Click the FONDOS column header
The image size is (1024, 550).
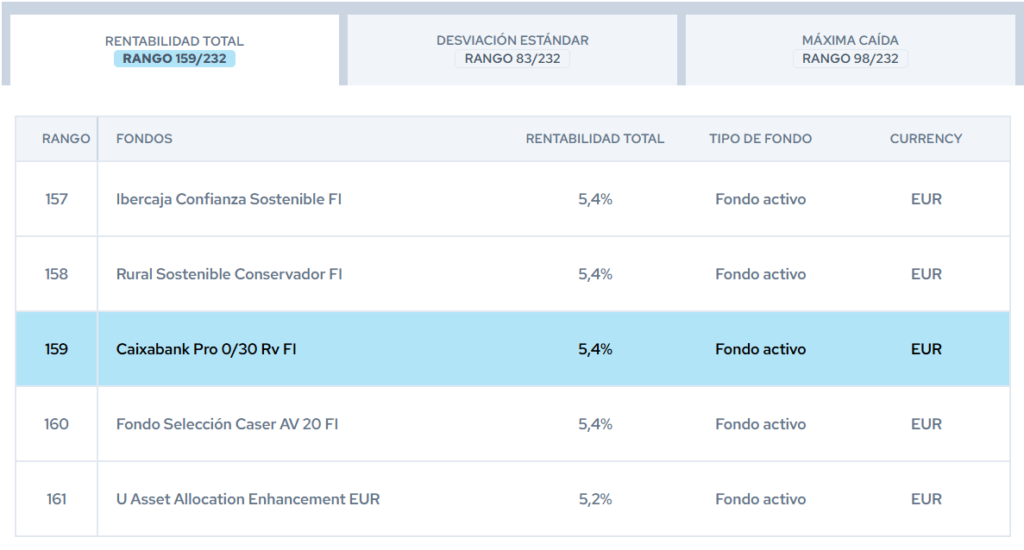tap(144, 138)
